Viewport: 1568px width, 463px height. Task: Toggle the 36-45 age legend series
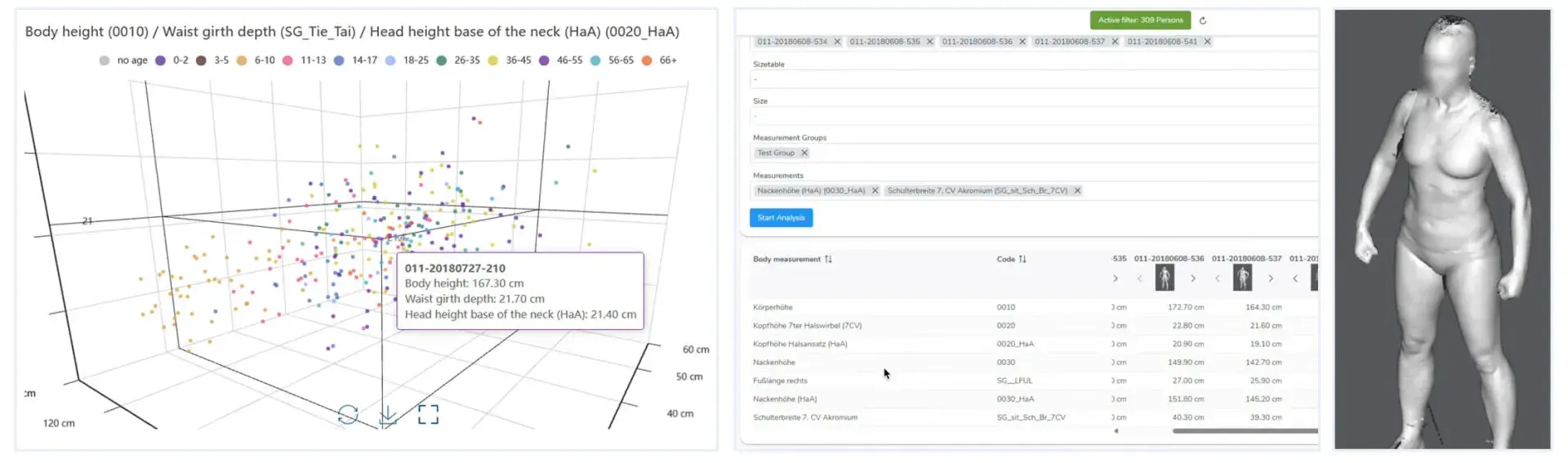coord(509,60)
